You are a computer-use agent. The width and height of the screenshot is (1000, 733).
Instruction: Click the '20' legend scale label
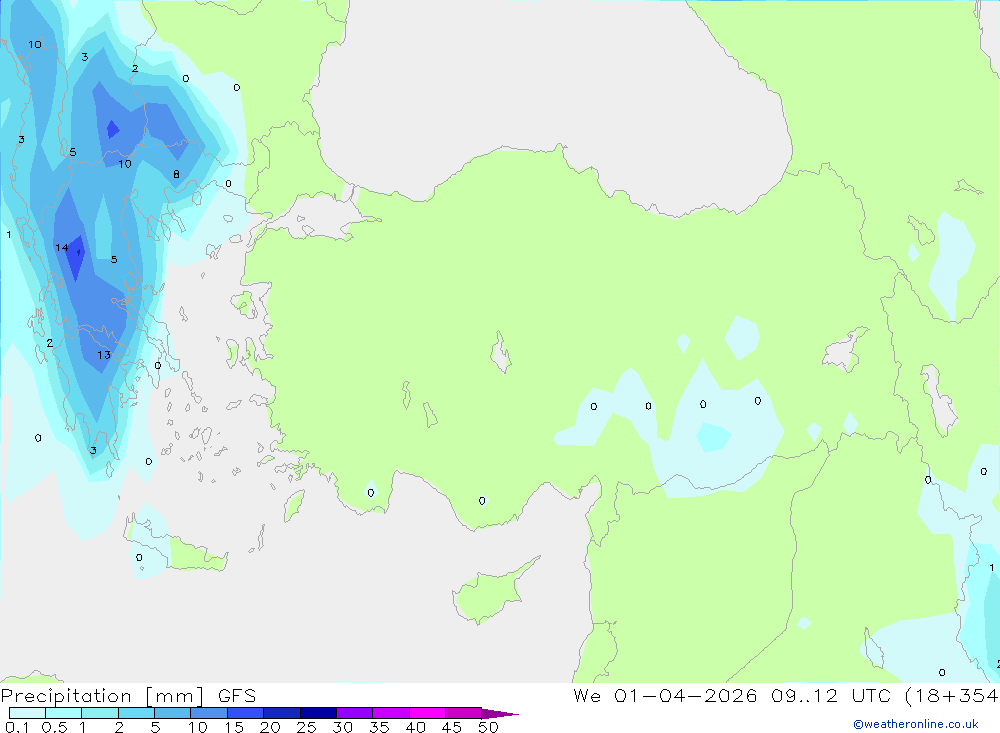coord(270,727)
